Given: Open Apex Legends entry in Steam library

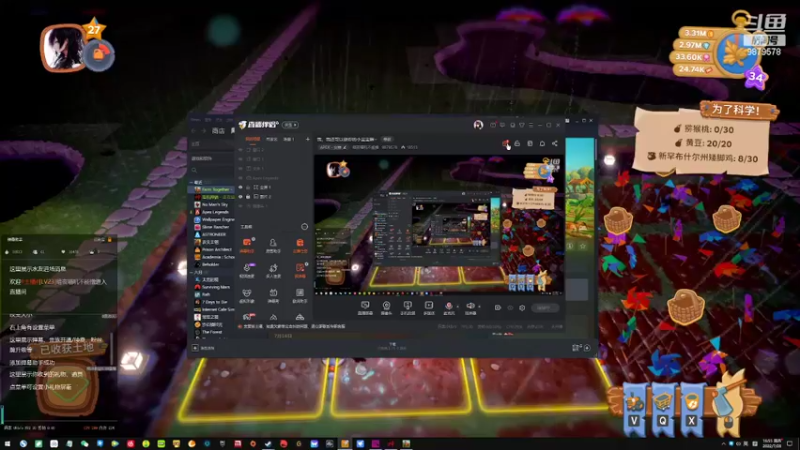Looking at the screenshot, I should (213, 212).
